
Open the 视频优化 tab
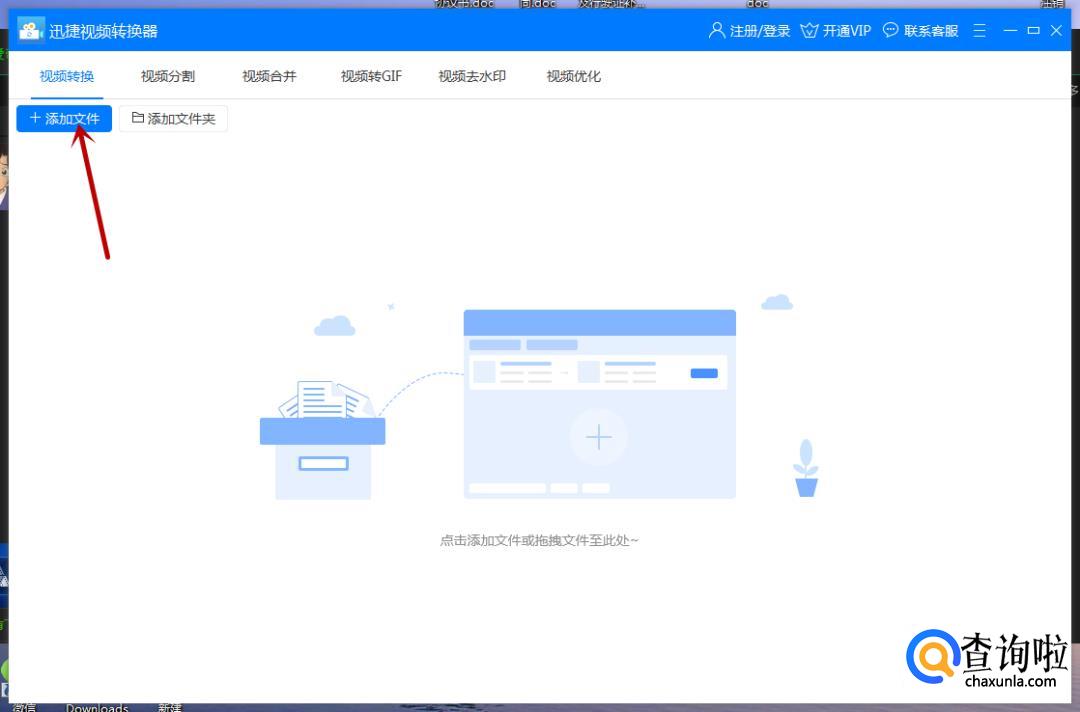coord(574,76)
